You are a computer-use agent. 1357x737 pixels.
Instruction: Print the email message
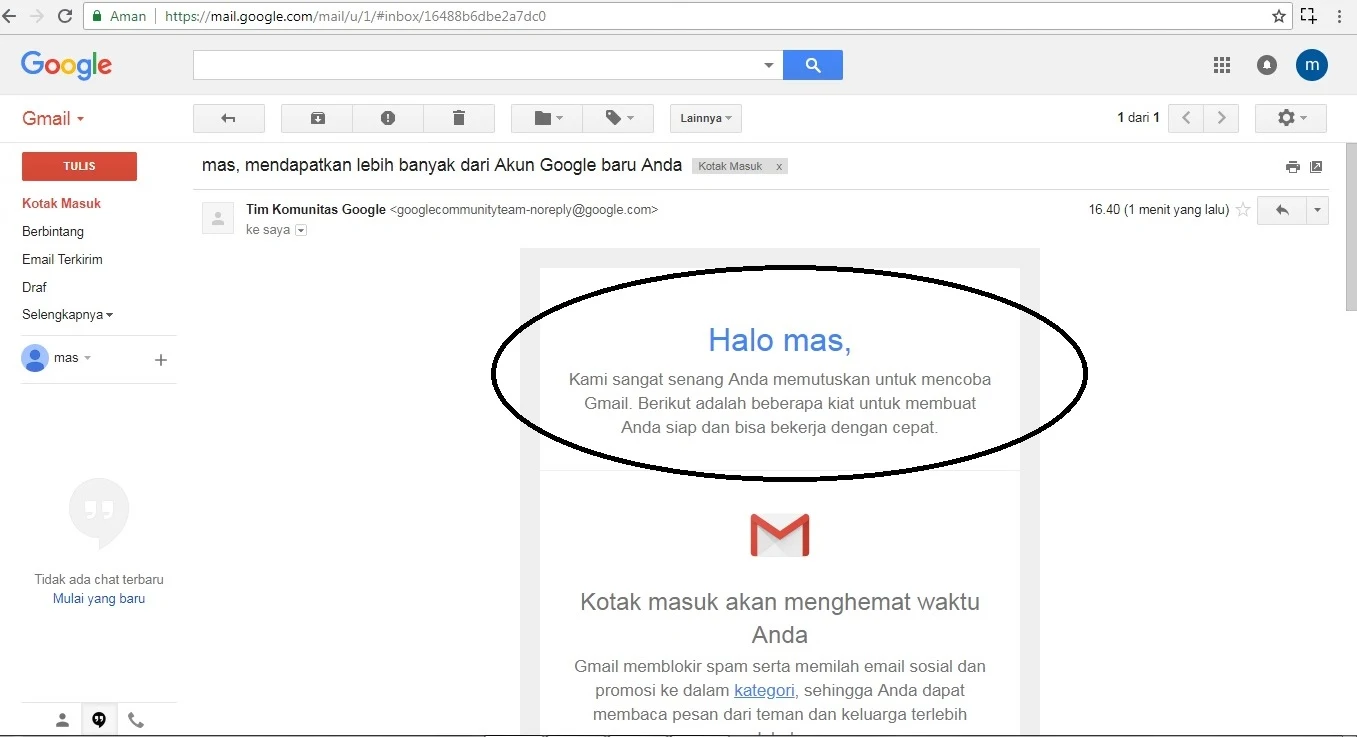[x=1292, y=166]
